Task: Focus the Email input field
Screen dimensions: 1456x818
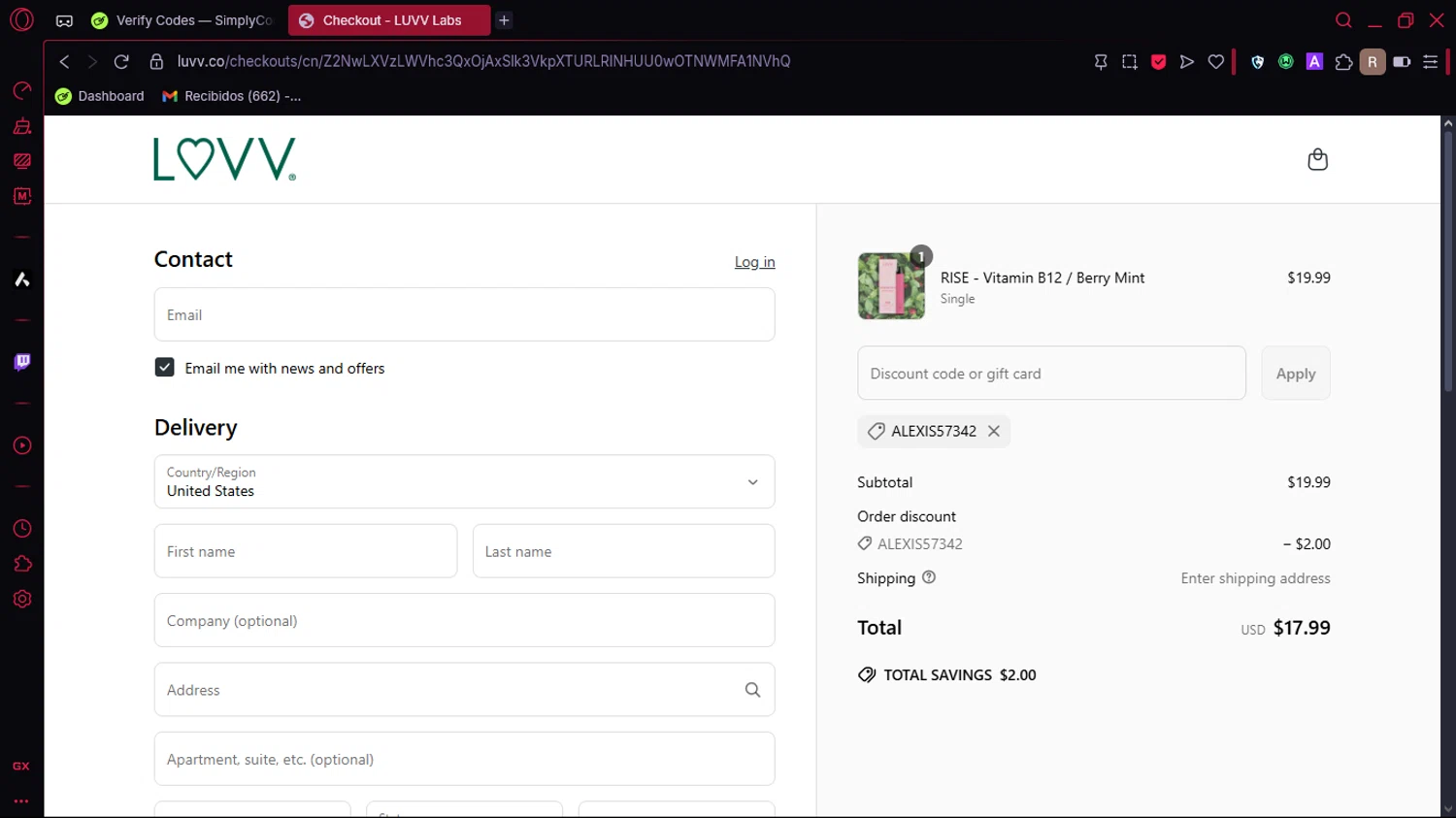Action: point(464,314)
